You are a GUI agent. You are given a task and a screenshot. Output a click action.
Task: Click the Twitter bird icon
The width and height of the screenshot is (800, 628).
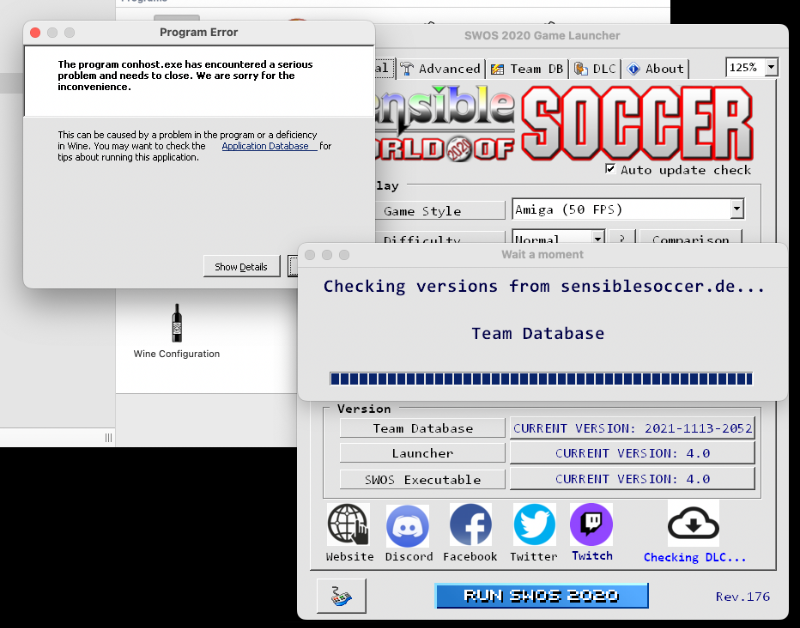[534, 525]
